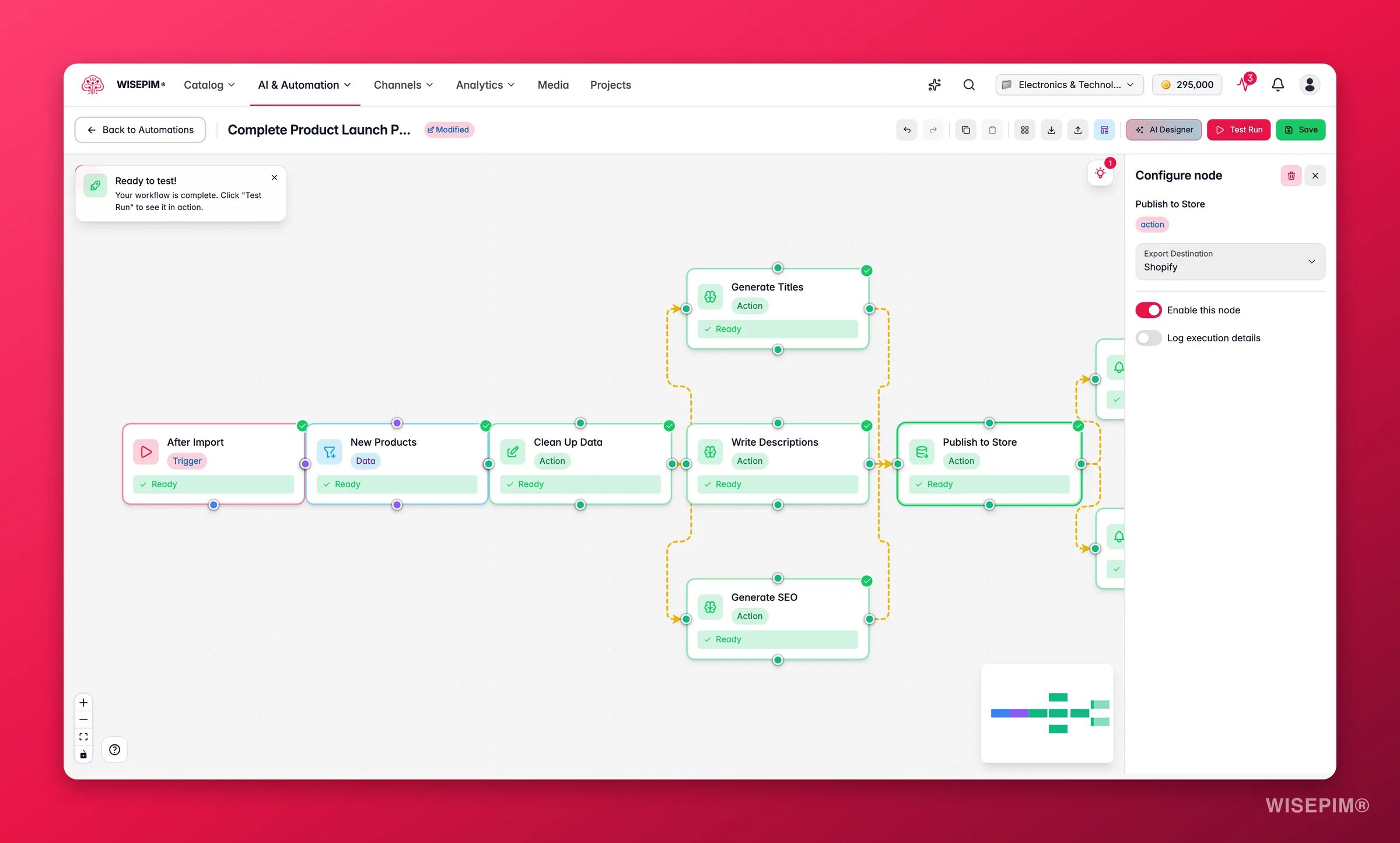
Task: Open the notifications bell
Action: (x=1277, y=85)
